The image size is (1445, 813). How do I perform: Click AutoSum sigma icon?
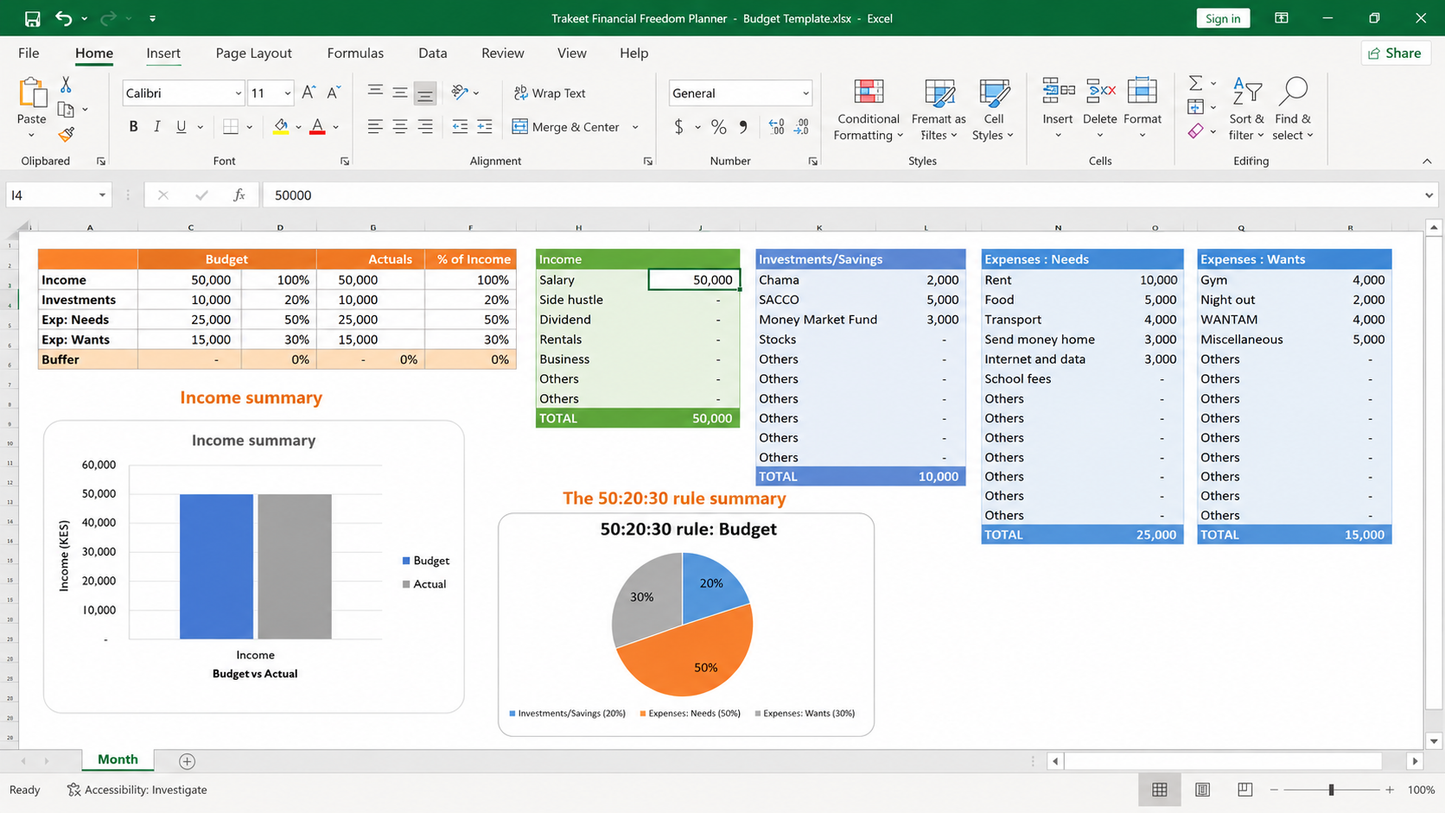pyautogui.click(x=1195, y=83)
